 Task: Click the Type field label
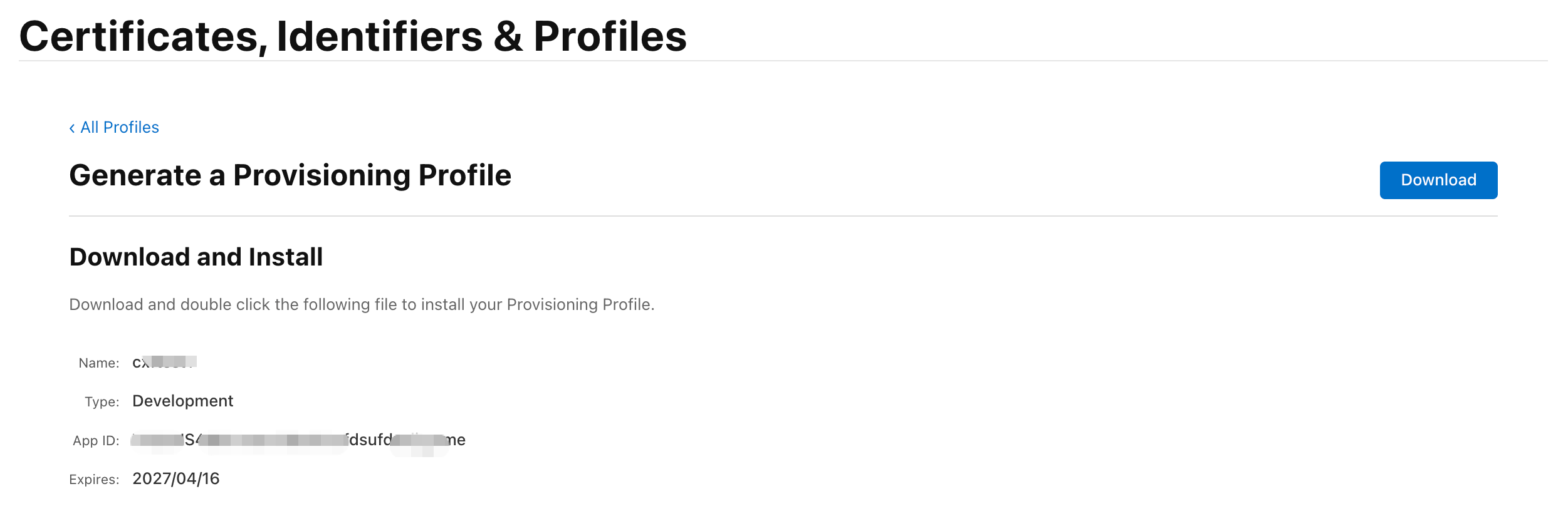(102, 402)
